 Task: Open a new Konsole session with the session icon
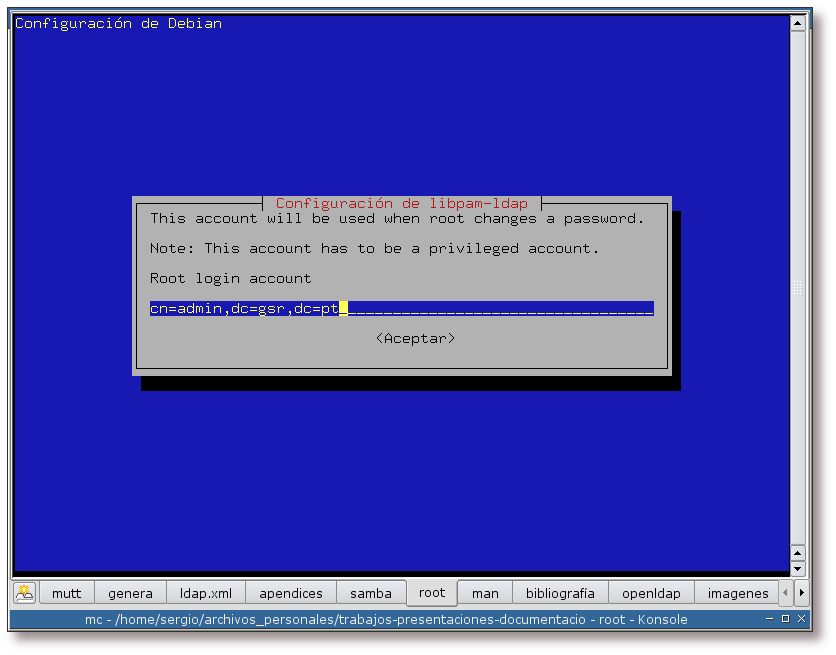pyautogui.click(x=24, y=593)
